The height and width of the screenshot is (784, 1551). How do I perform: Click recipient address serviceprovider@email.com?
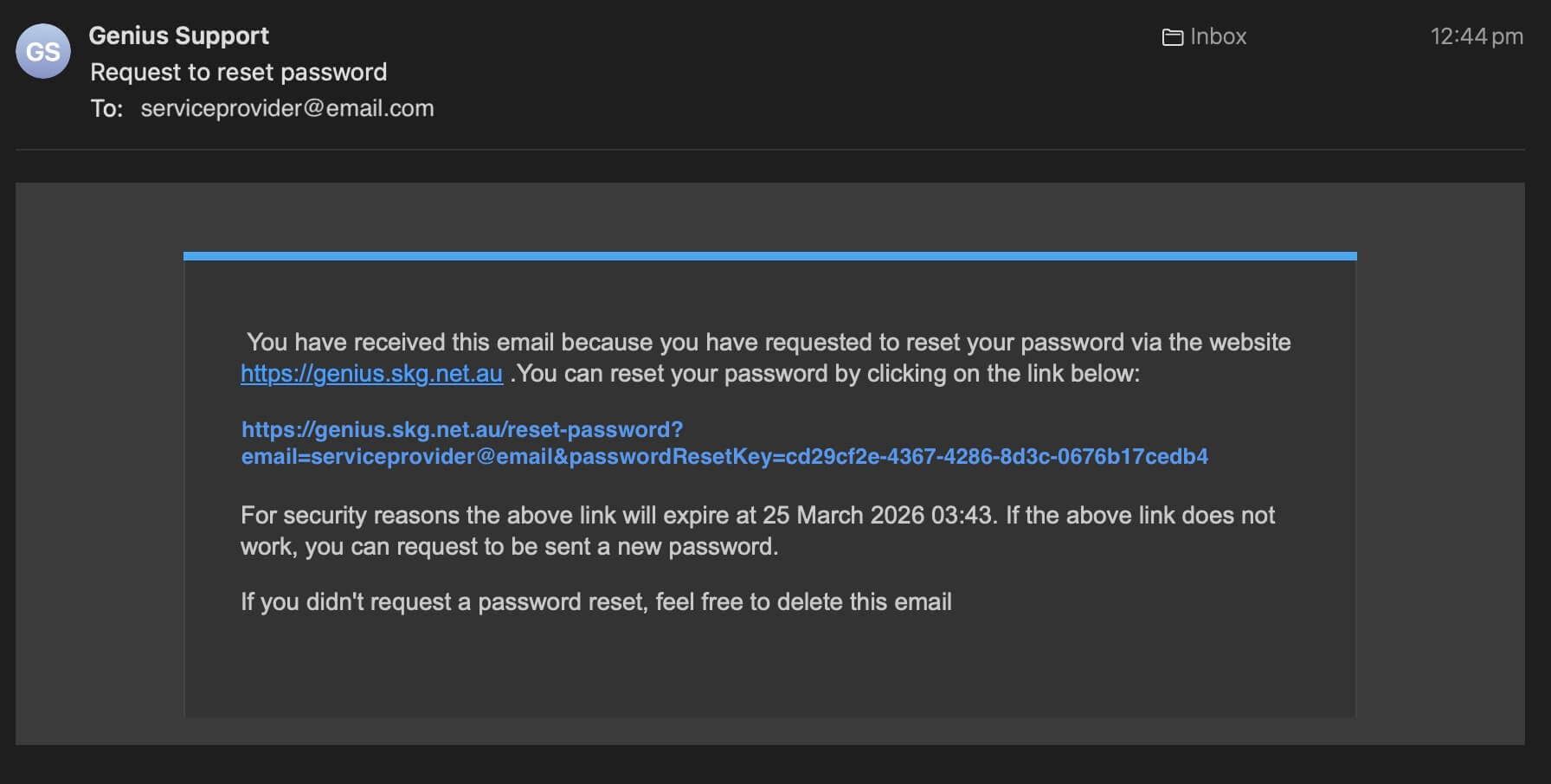point(287,109)
